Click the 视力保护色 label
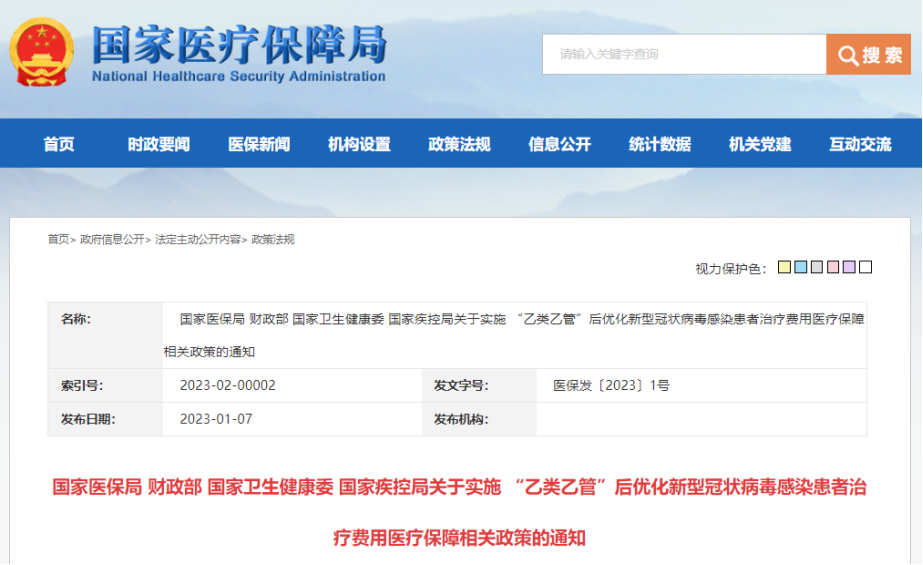 point(731,269)
